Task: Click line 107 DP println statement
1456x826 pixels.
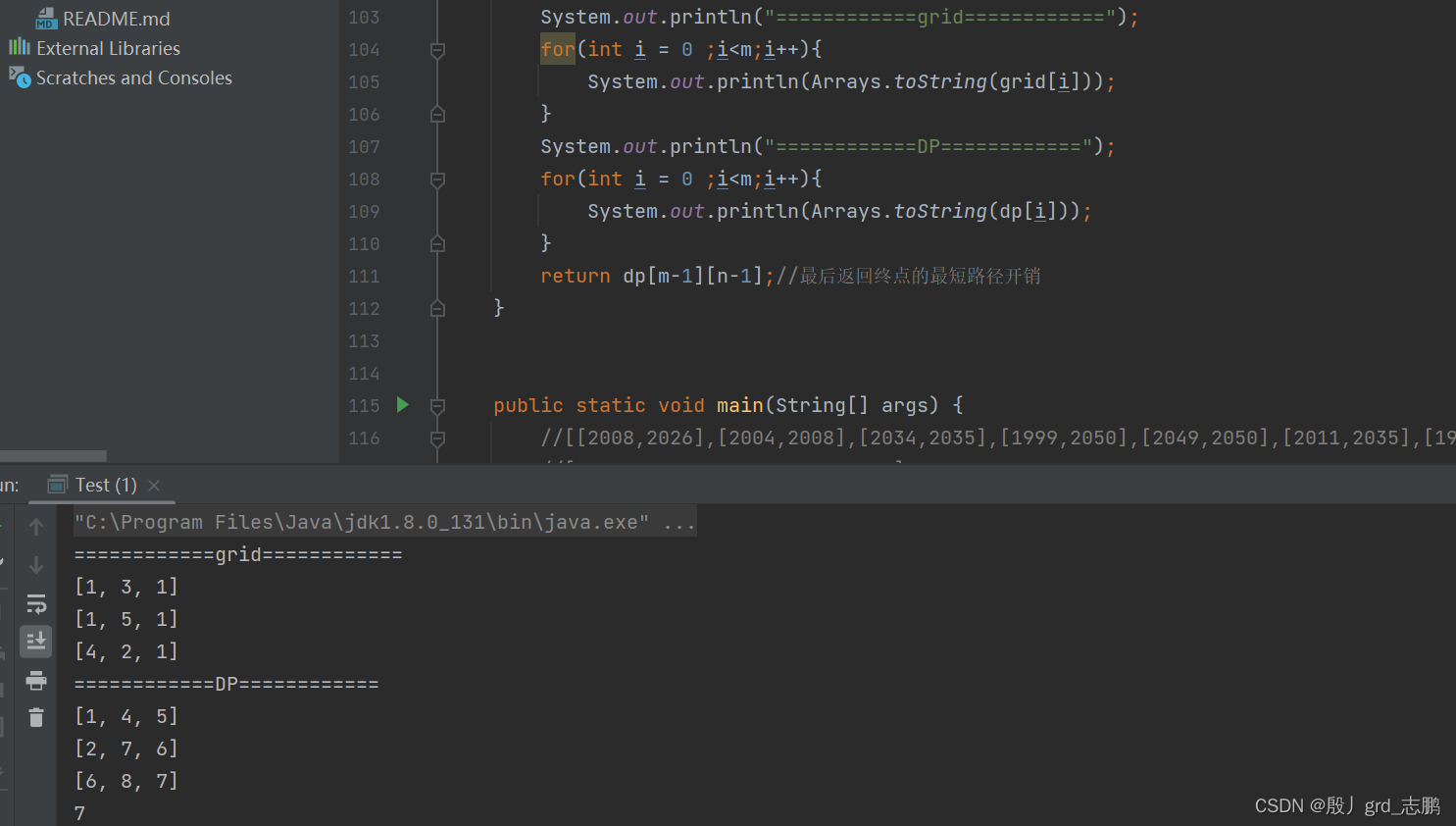Action: [x=828, y=147]
